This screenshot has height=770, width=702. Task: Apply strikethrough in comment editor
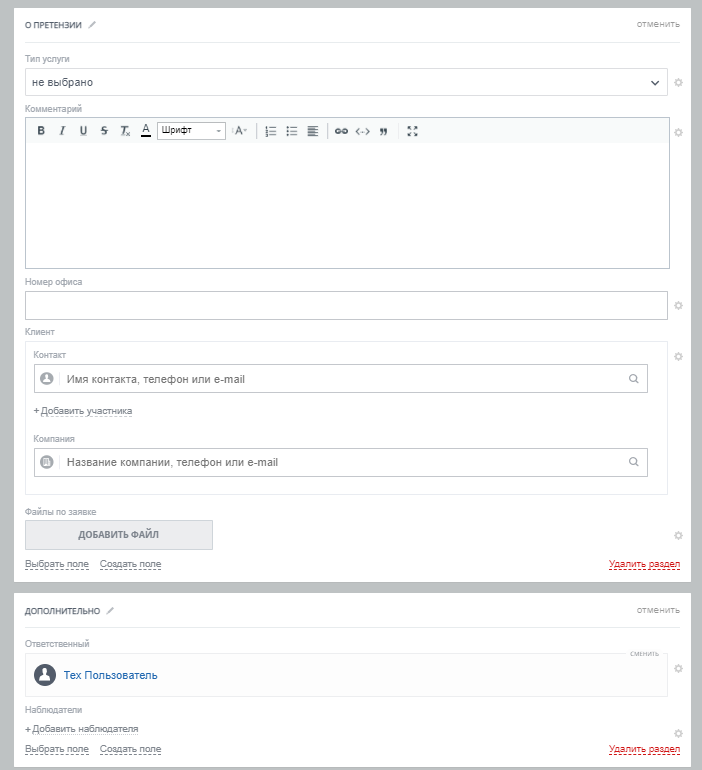104,131
